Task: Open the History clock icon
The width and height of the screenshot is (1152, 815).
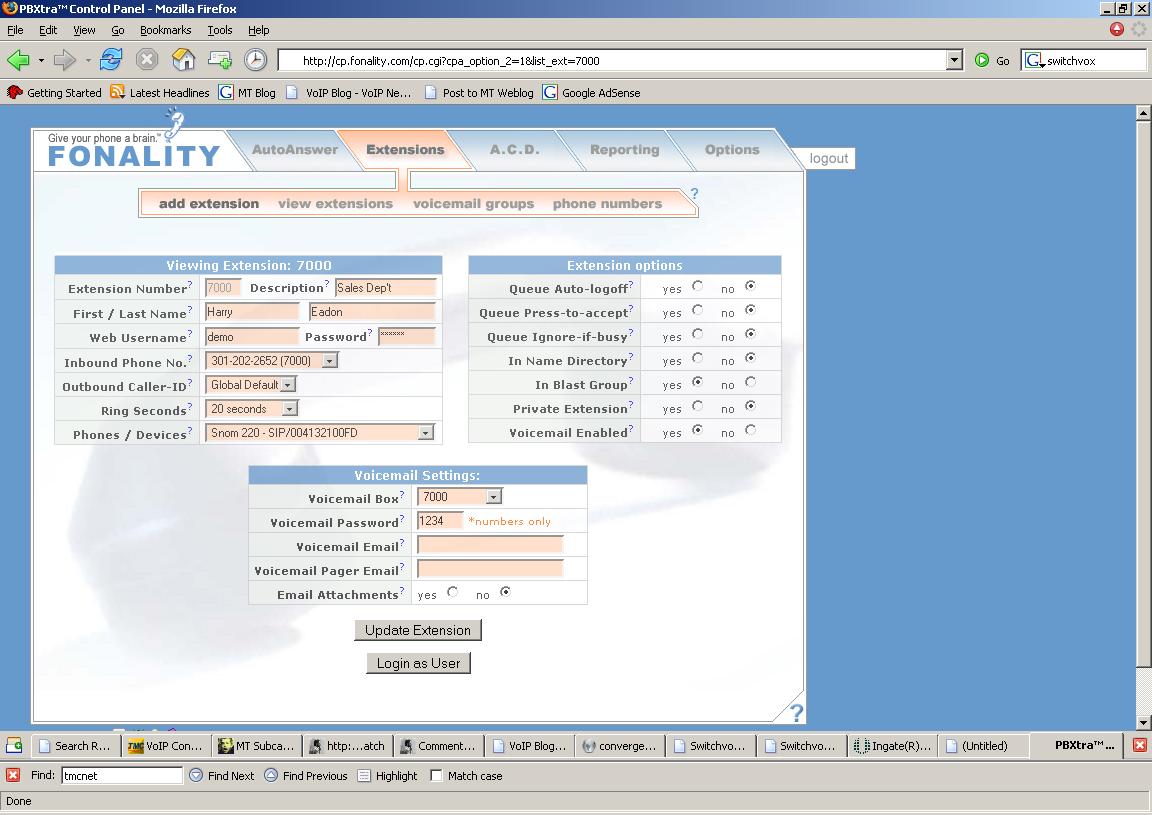Action: (256, 60)
